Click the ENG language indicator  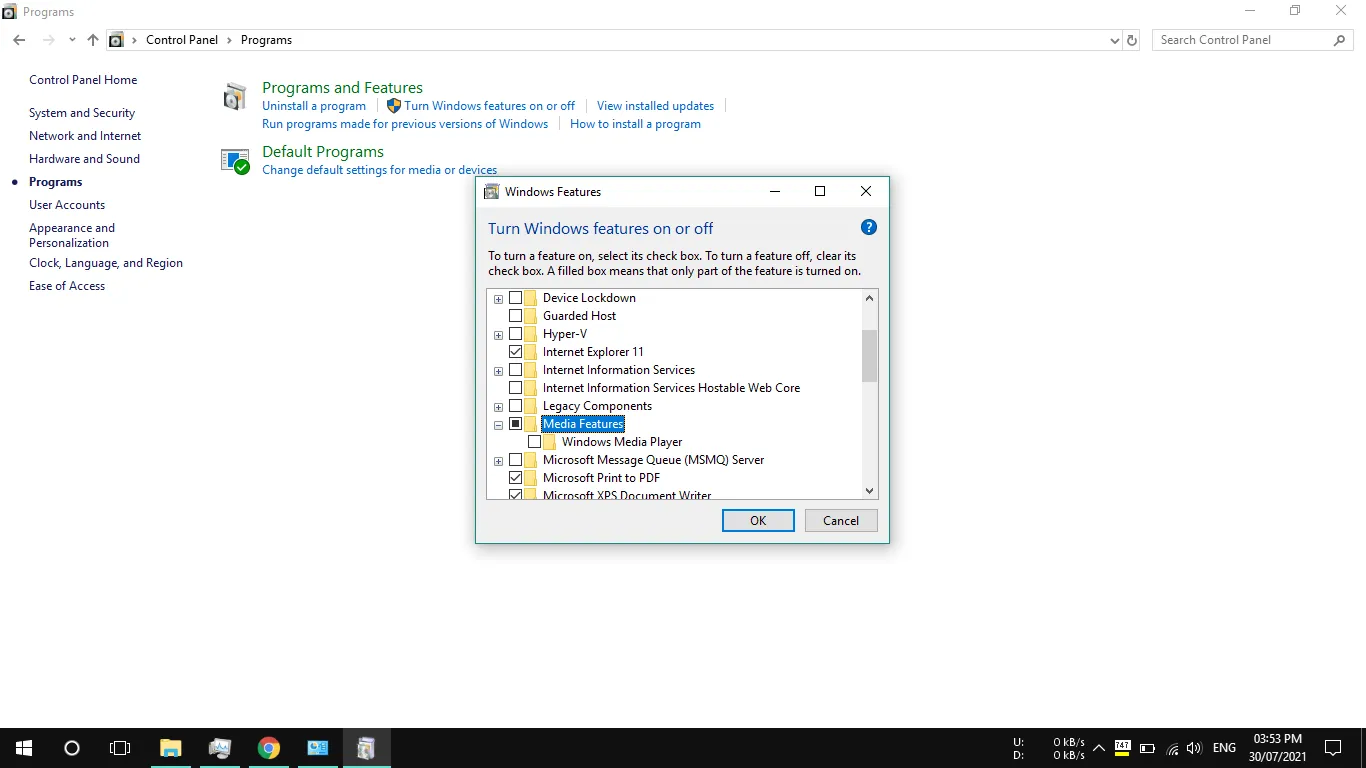click(1224, 748)
